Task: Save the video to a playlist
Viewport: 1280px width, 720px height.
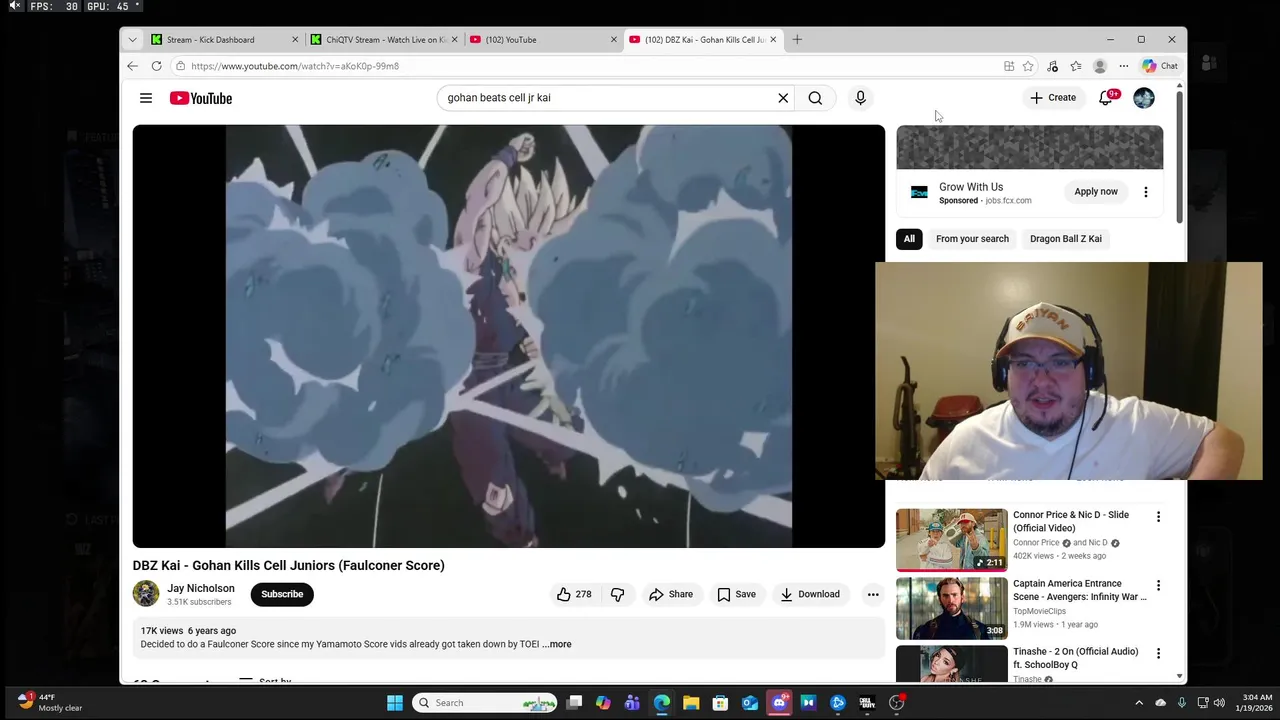Action: pos(736,594)
